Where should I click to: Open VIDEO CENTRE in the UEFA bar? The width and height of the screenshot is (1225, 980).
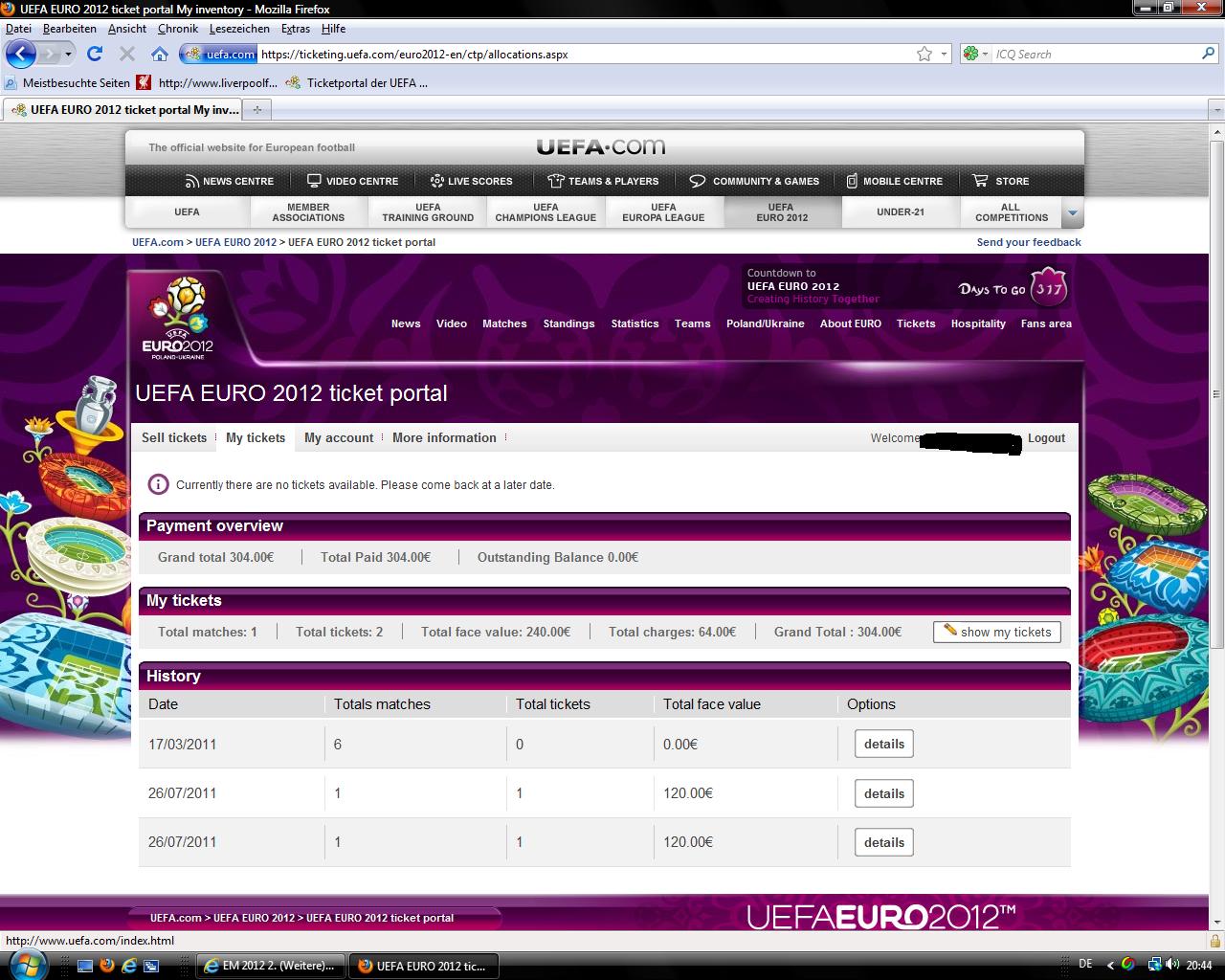352,181
